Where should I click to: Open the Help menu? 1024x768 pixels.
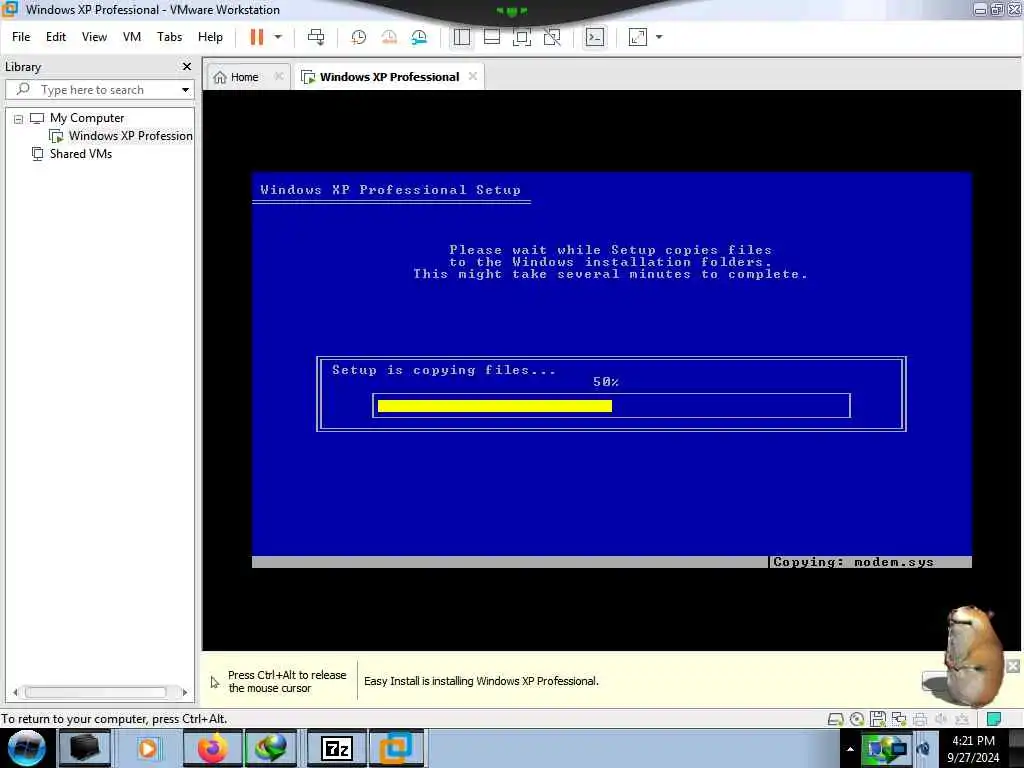[x=210, y=37]
